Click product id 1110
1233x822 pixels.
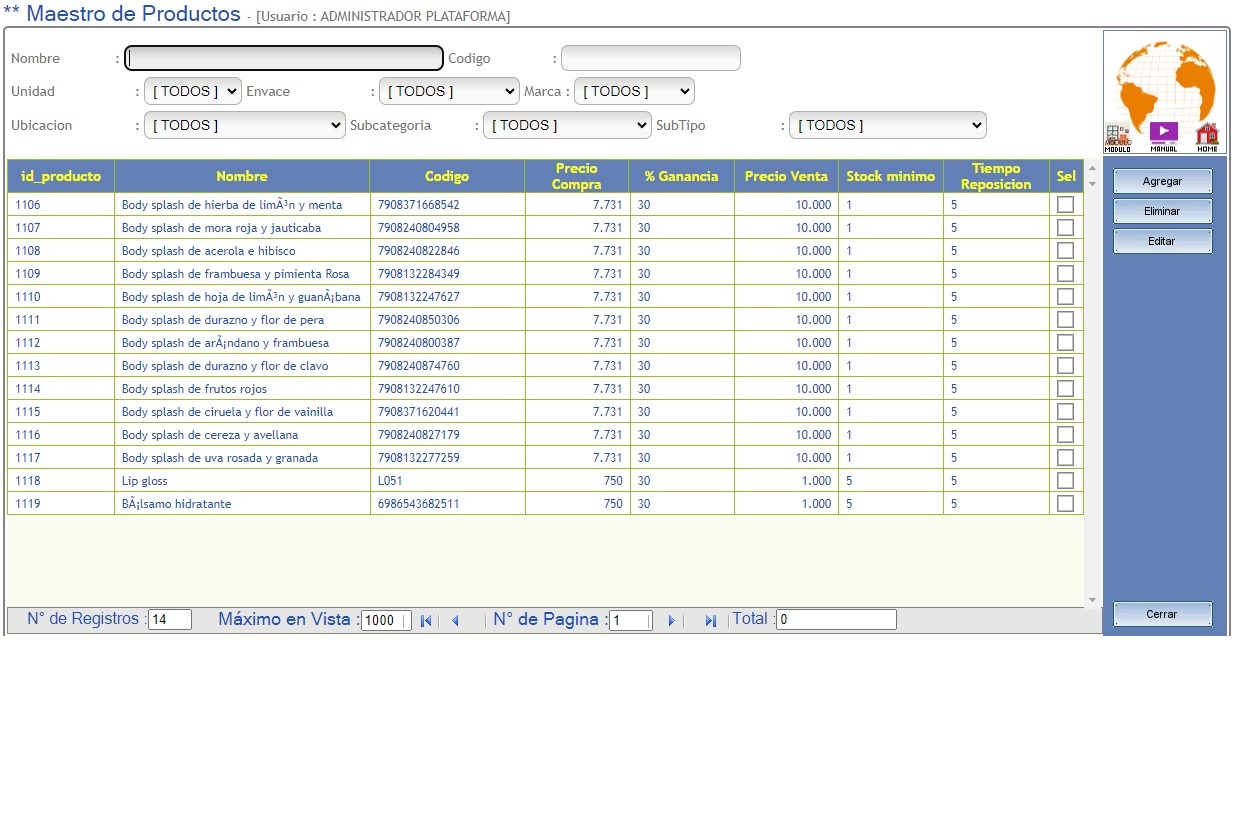pos(28,297)
